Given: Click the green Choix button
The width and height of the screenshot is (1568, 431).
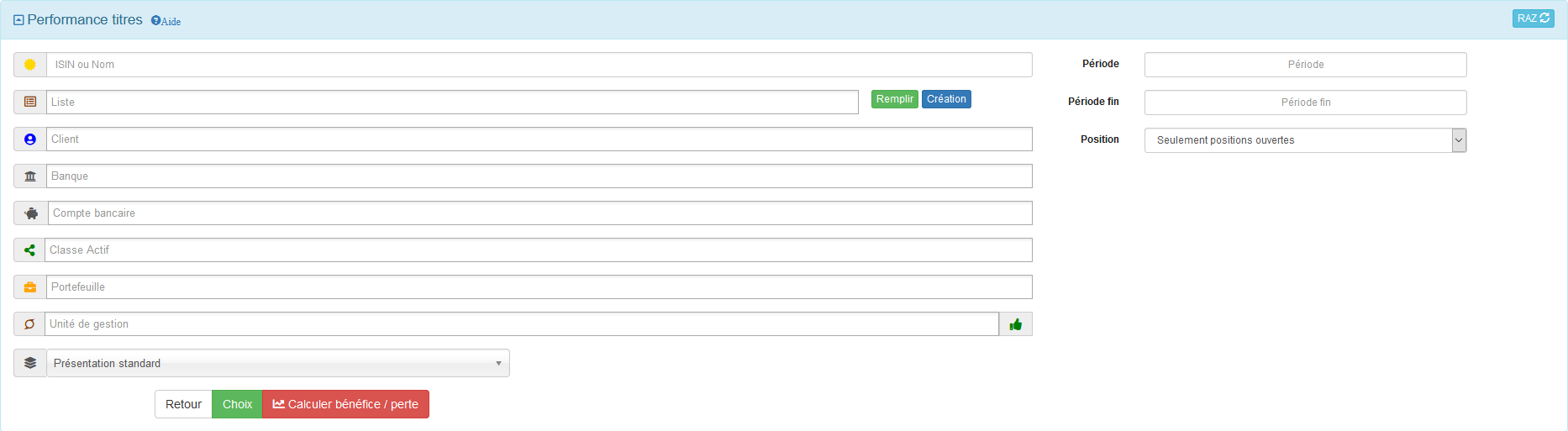Looking at the screenshot, I should tap(237, 404).
